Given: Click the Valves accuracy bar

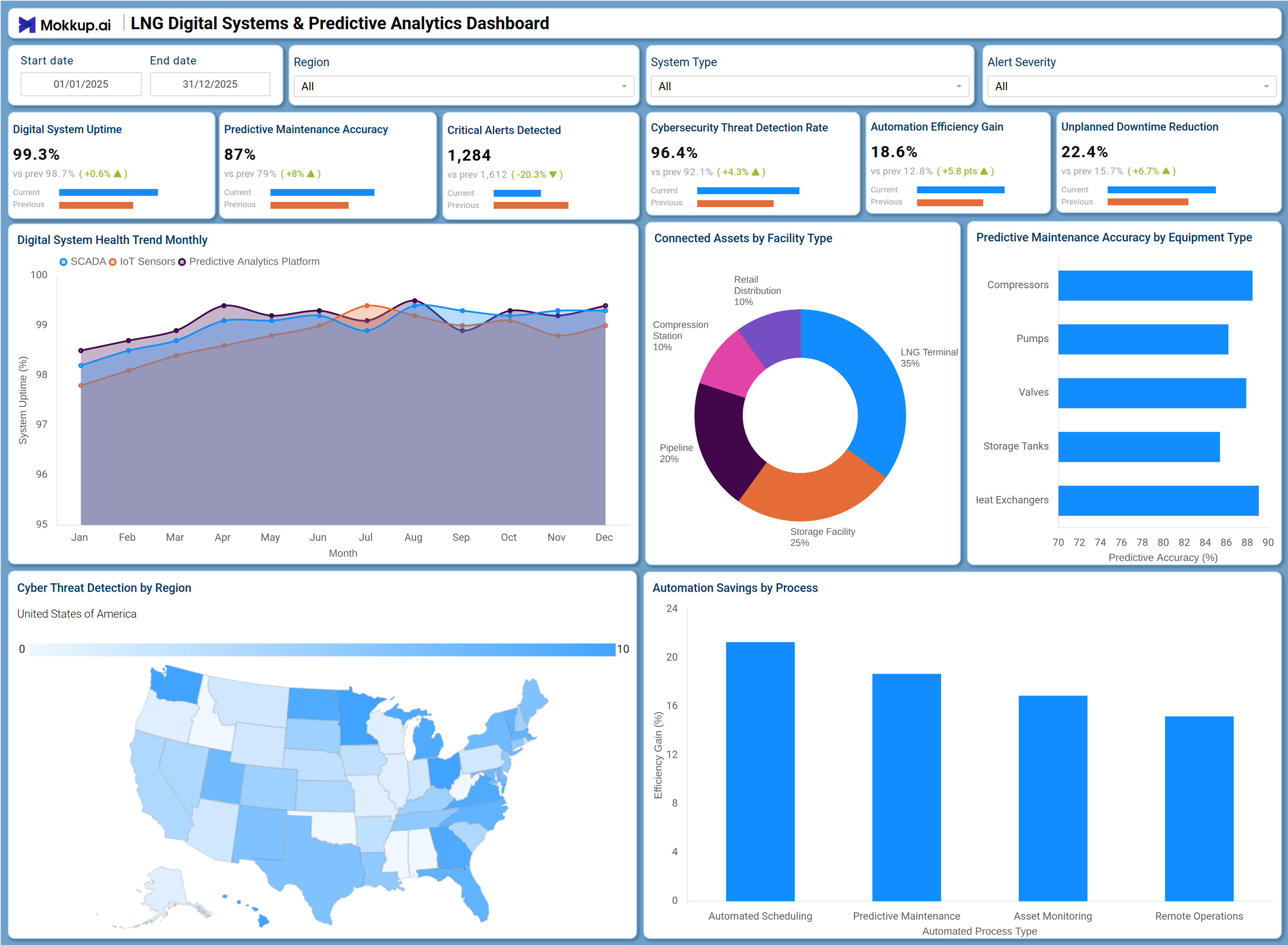Looking at the screenshot, I should pyautogui.click(x=1152, y=393).
